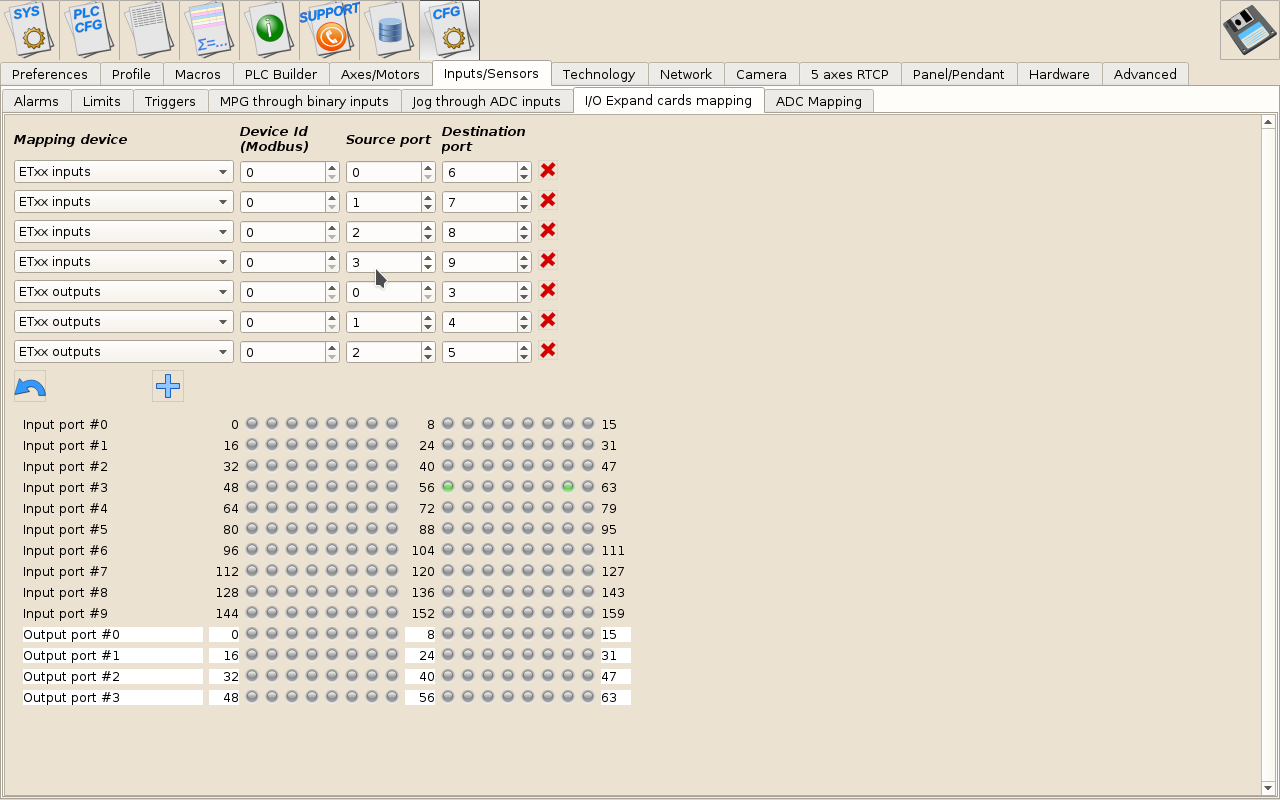Click the blue undo arrow icon

click(30, 386)
